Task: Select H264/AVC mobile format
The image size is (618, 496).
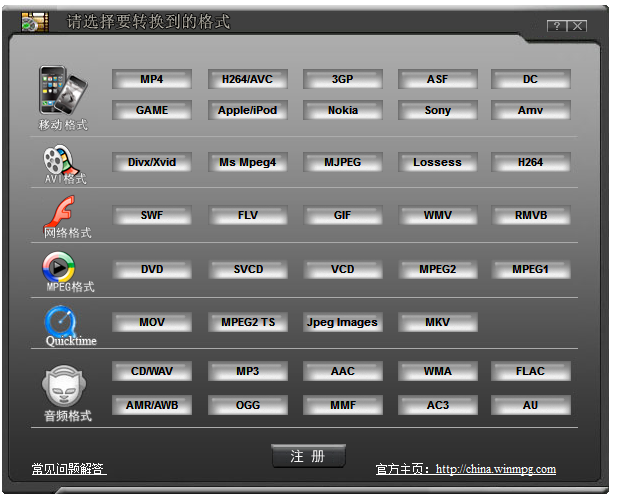Action: click(x=248, y=79)
